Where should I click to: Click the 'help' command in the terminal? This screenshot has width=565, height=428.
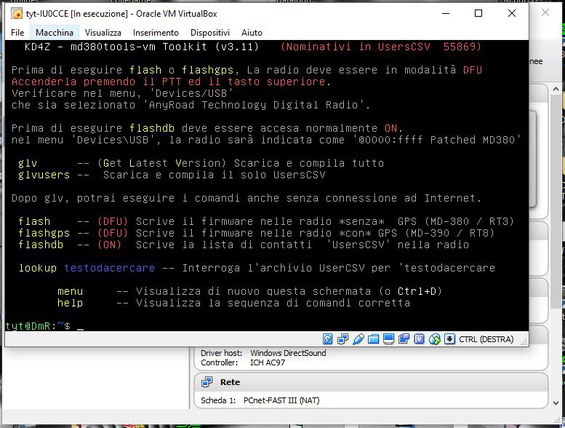point(70,303)
